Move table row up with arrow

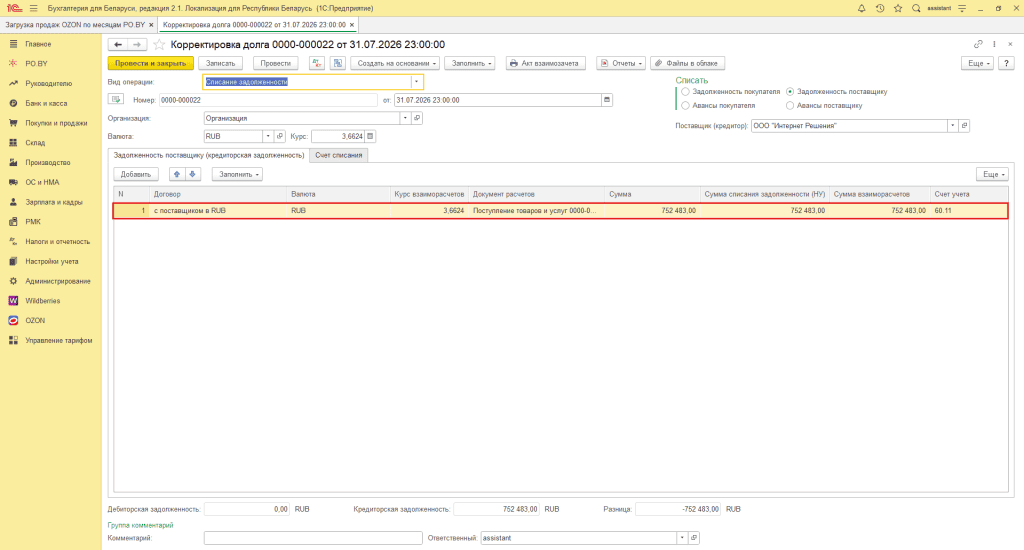(x=176, y=174)
